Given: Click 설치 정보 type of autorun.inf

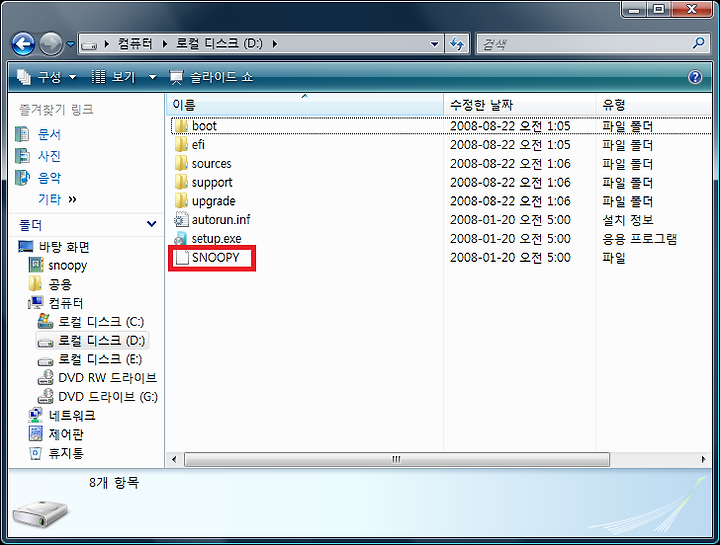Looking at the screenshot, I should tap(628, 220).
